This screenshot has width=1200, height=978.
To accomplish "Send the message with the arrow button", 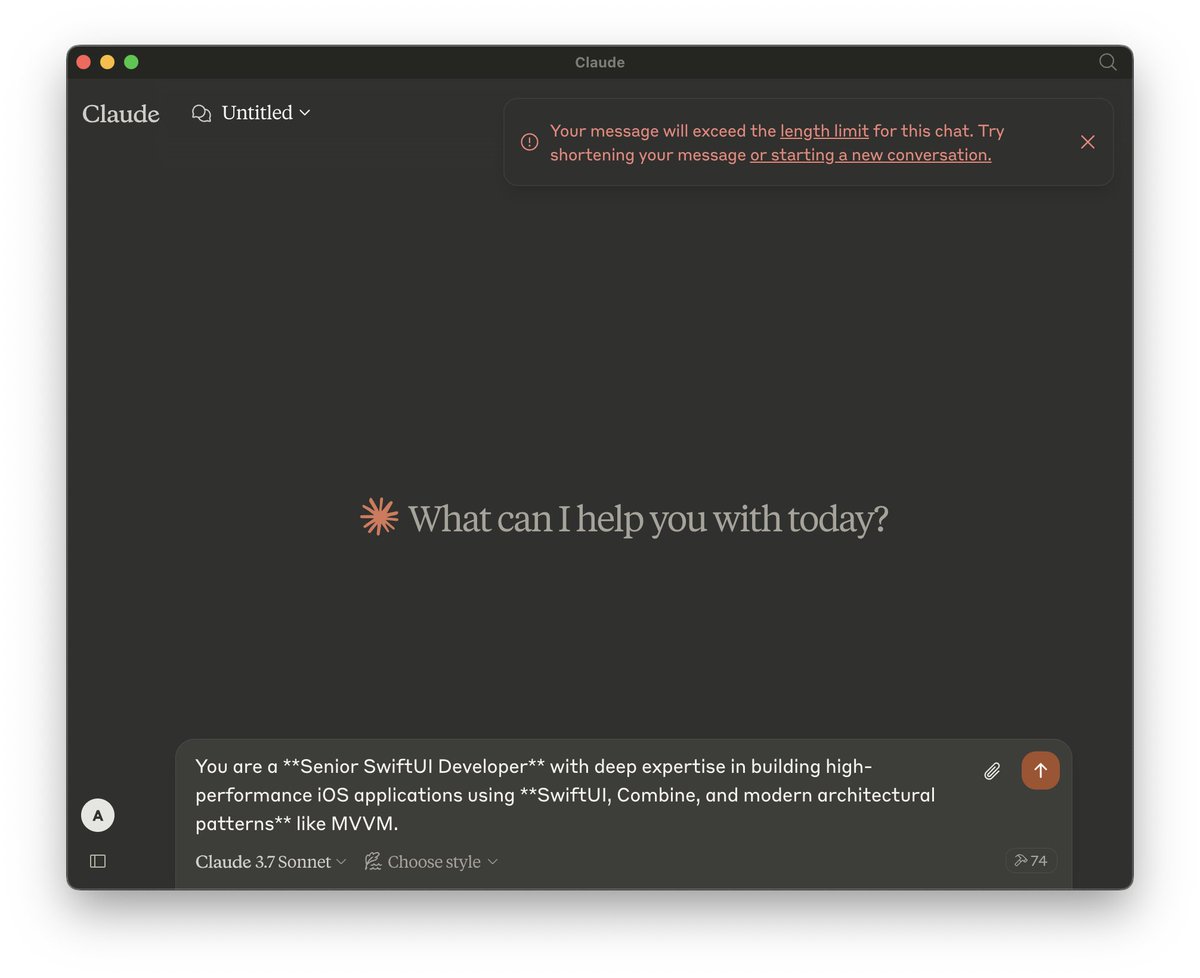I will (x=1040, y=771).
